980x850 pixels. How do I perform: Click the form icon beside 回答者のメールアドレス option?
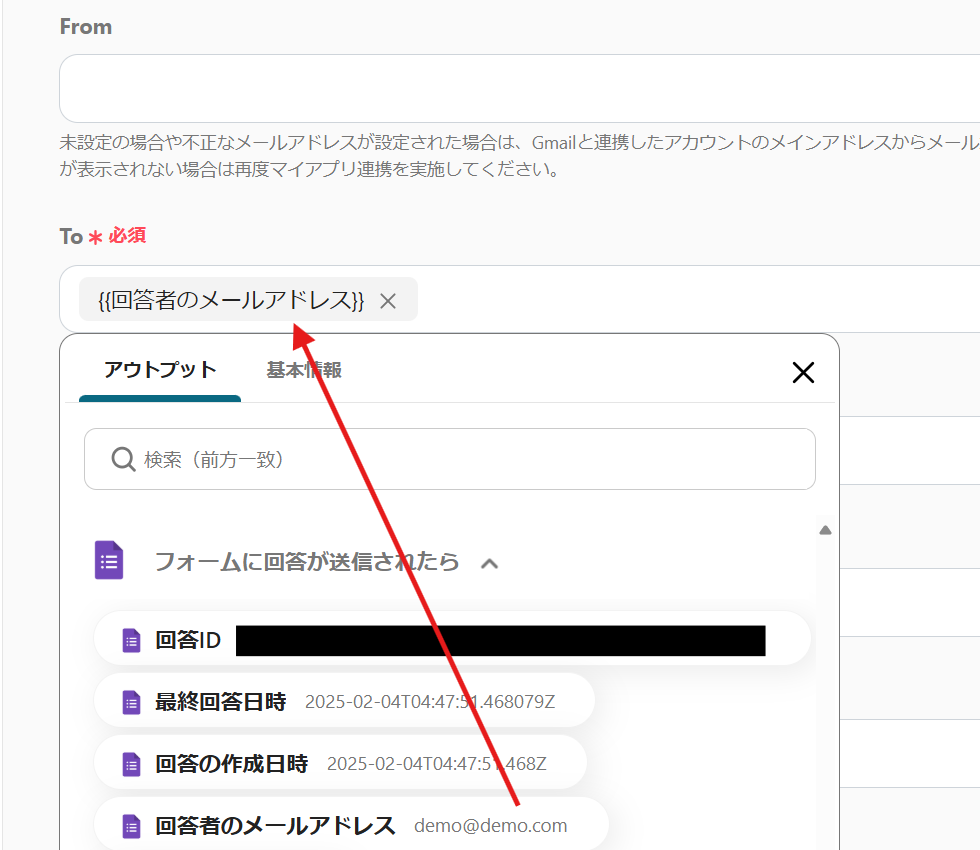click(131, 826)
